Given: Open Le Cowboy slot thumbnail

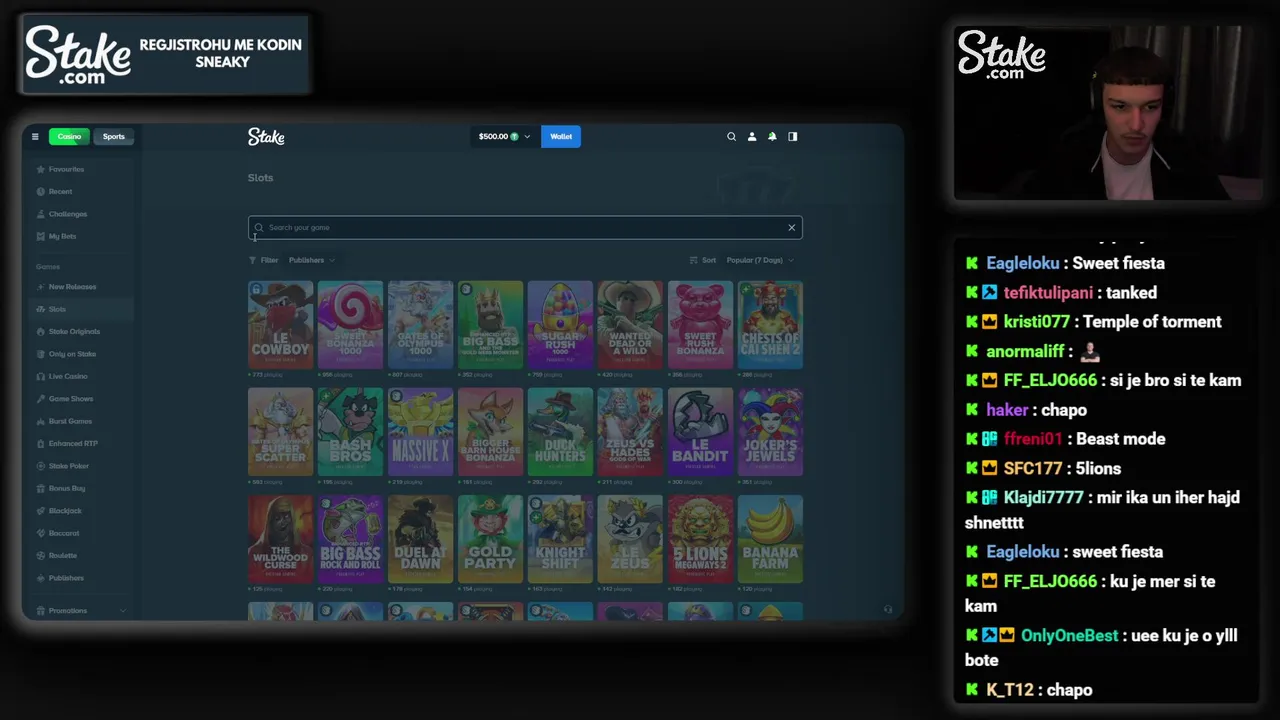Looking at the screenshot, I should tap(280, 325).
